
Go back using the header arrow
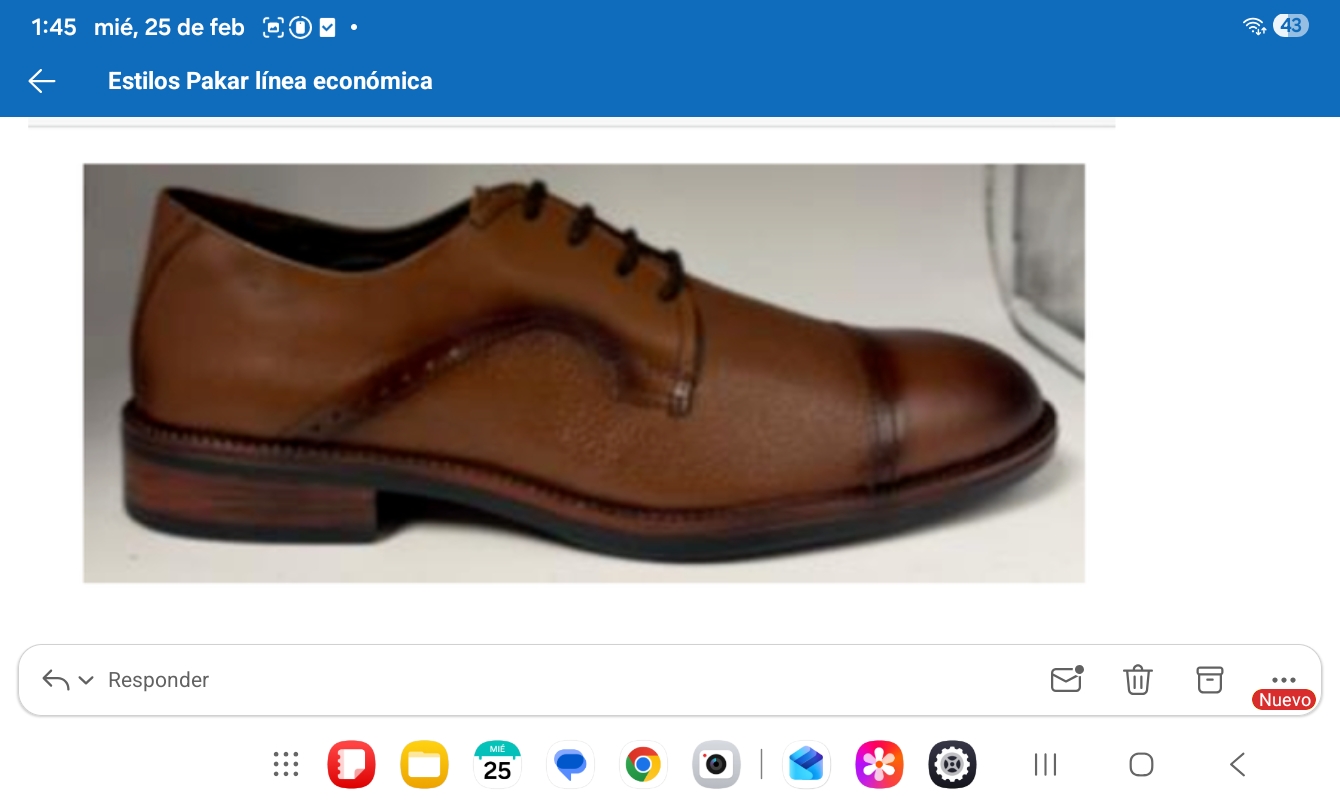click(42, 81)
